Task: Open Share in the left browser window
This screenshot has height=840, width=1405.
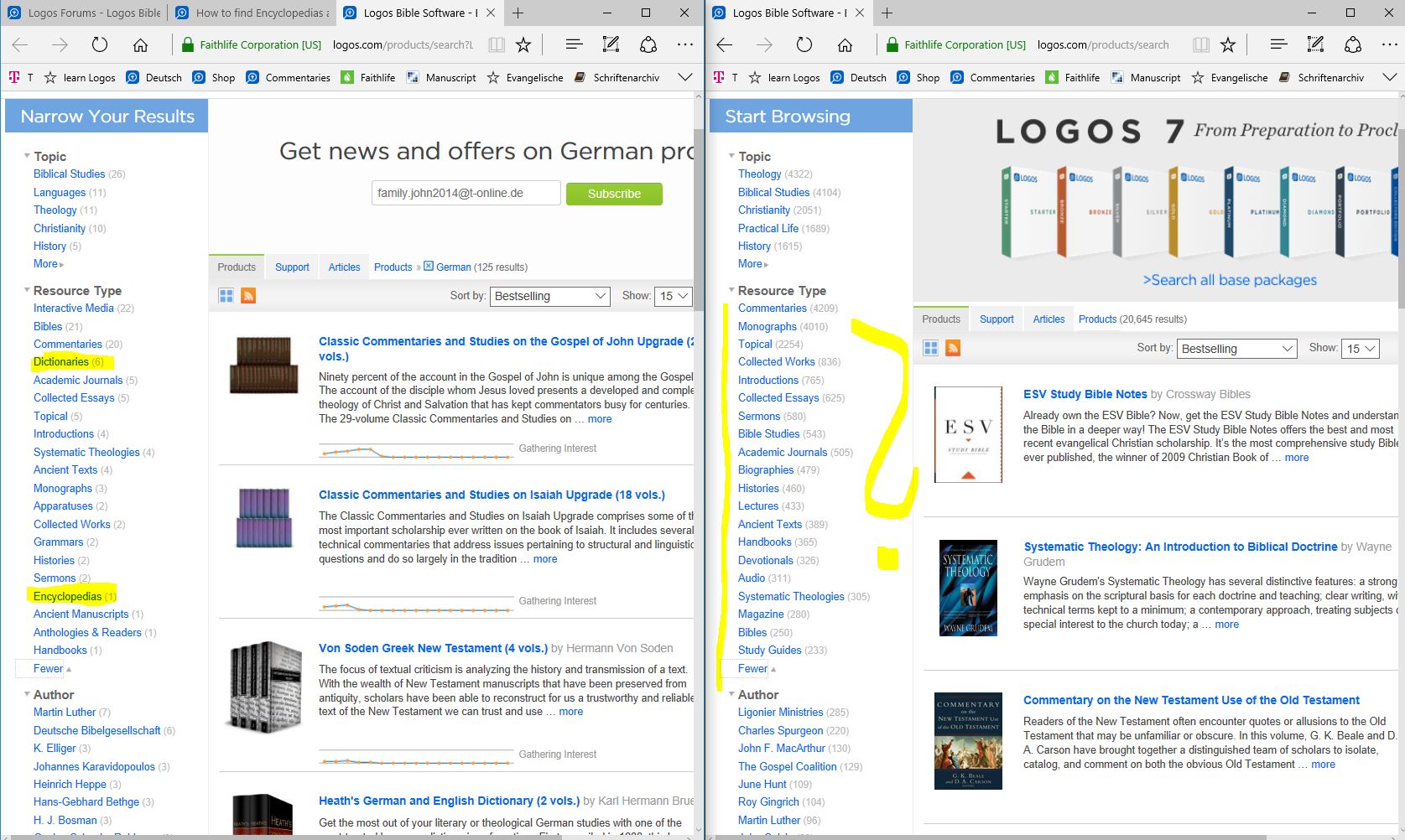Action: click(648, 45)
